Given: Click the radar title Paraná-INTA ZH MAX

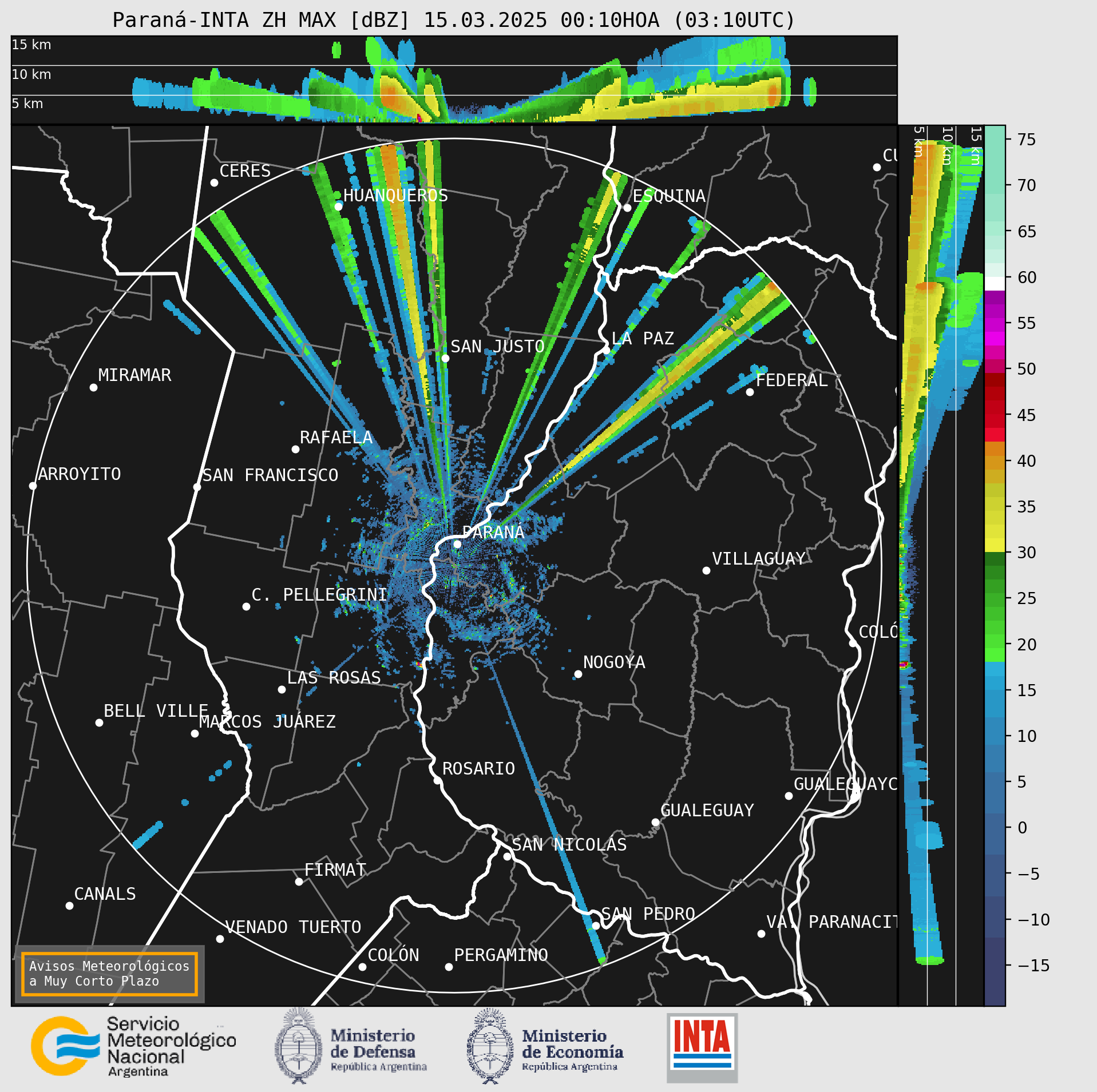Looking at the screenshot, I should pyautogui.click(x=454, y=20).
